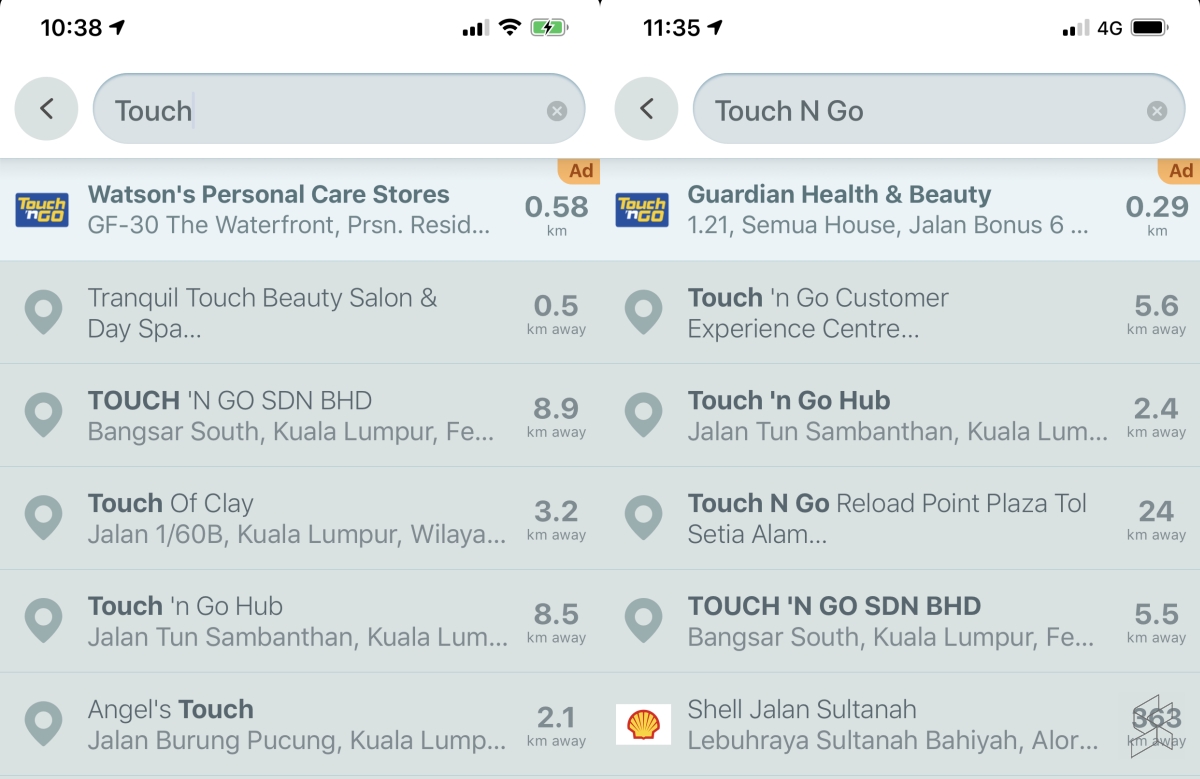Tap the back arrow beside "Touch N Go" search

[x=646, y=109]
